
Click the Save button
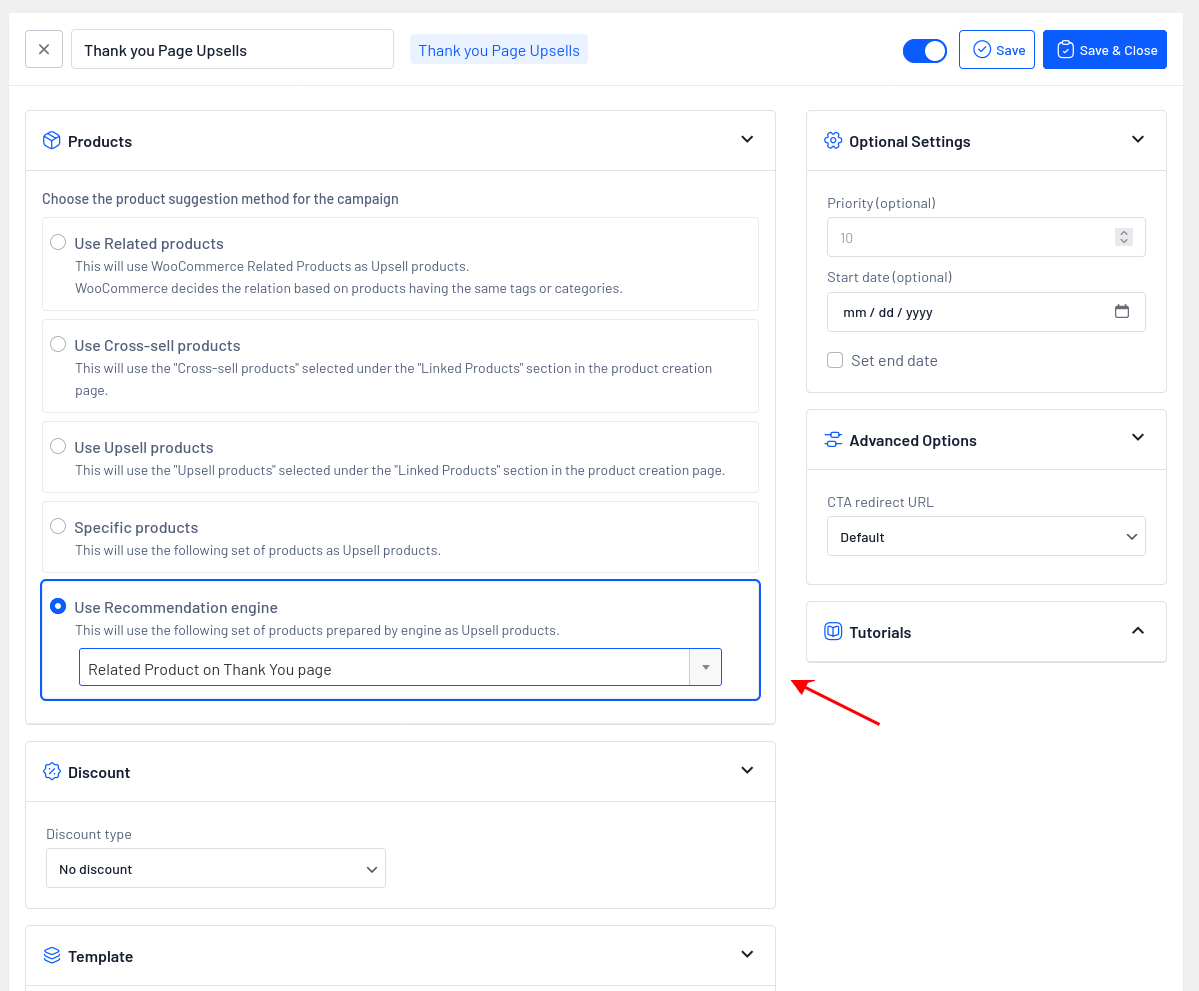[998, 50]
